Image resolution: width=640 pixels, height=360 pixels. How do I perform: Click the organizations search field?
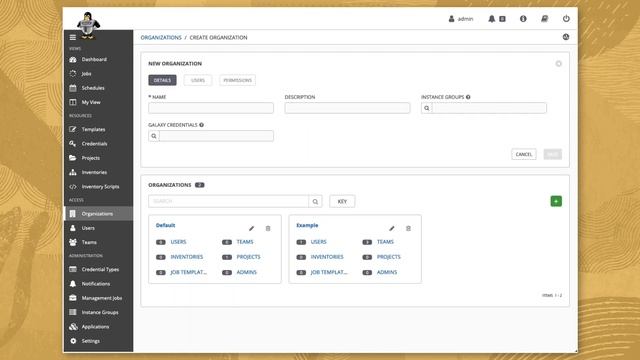pos(229,201)
